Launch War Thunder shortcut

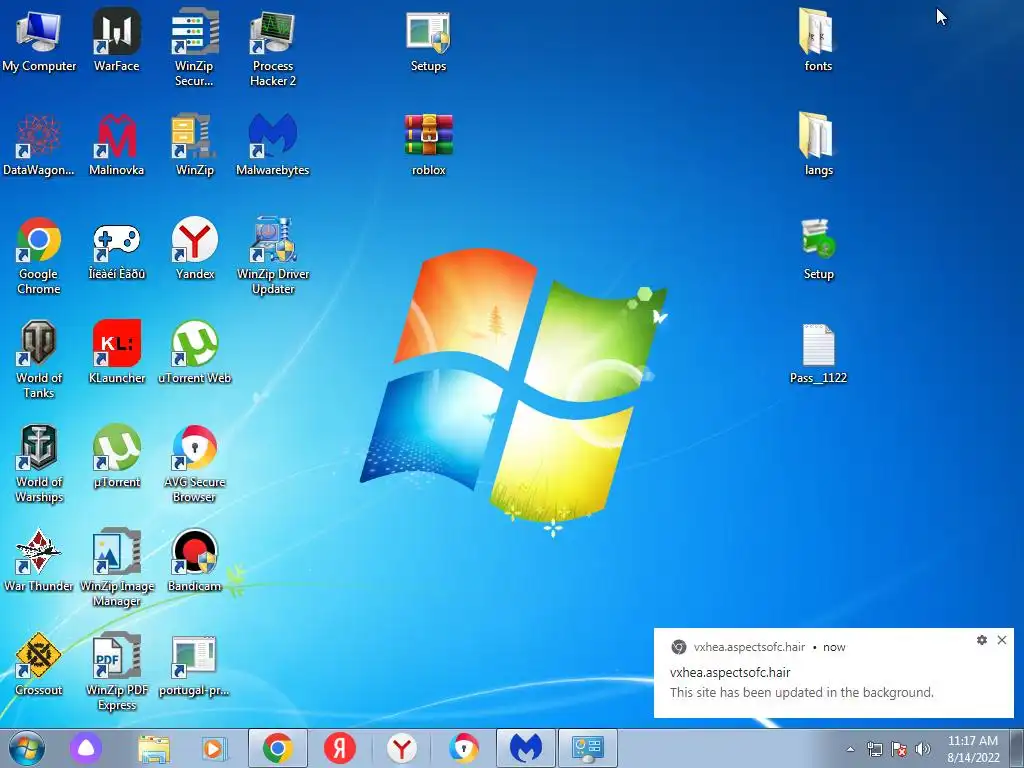pos(39,560)
